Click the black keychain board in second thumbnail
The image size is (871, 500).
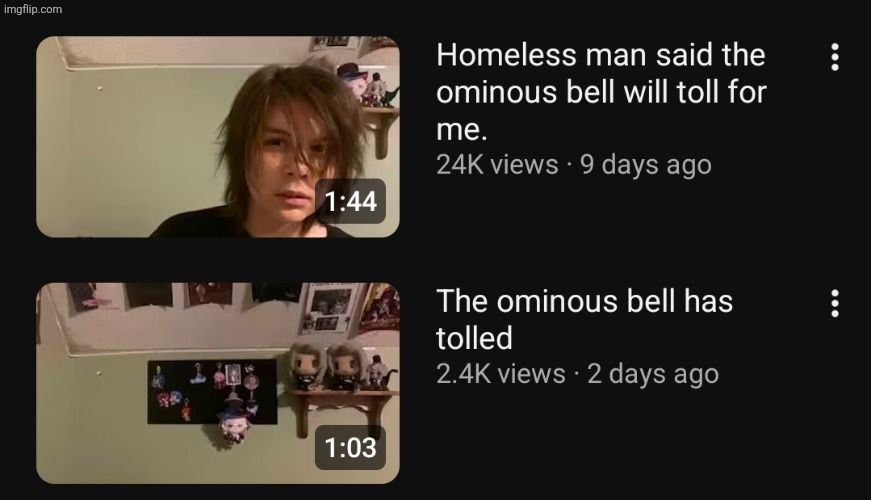pos(212,392)
